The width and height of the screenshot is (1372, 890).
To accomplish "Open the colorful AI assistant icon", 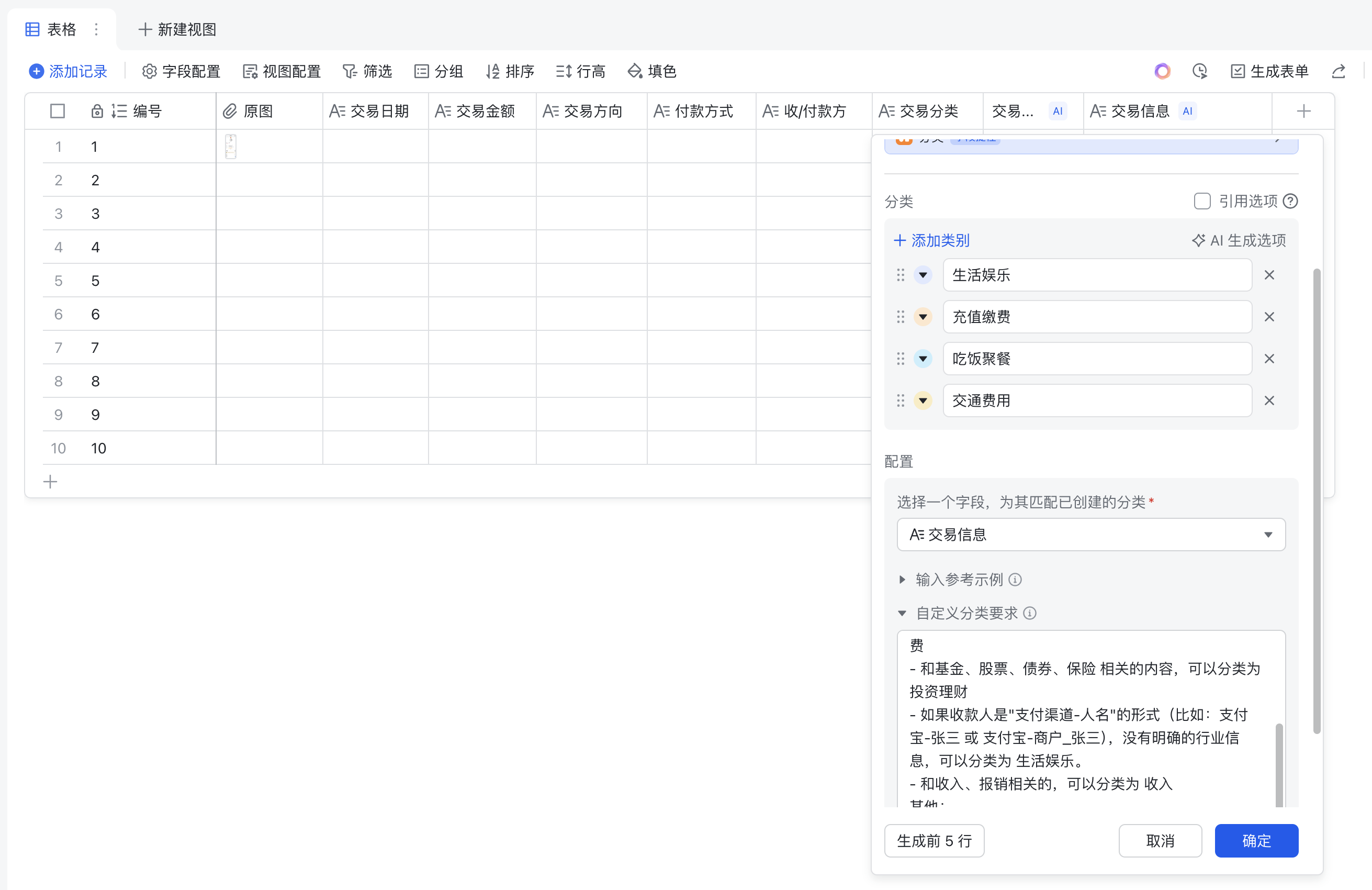I will pyautogui.click(x=1162, y=71).
